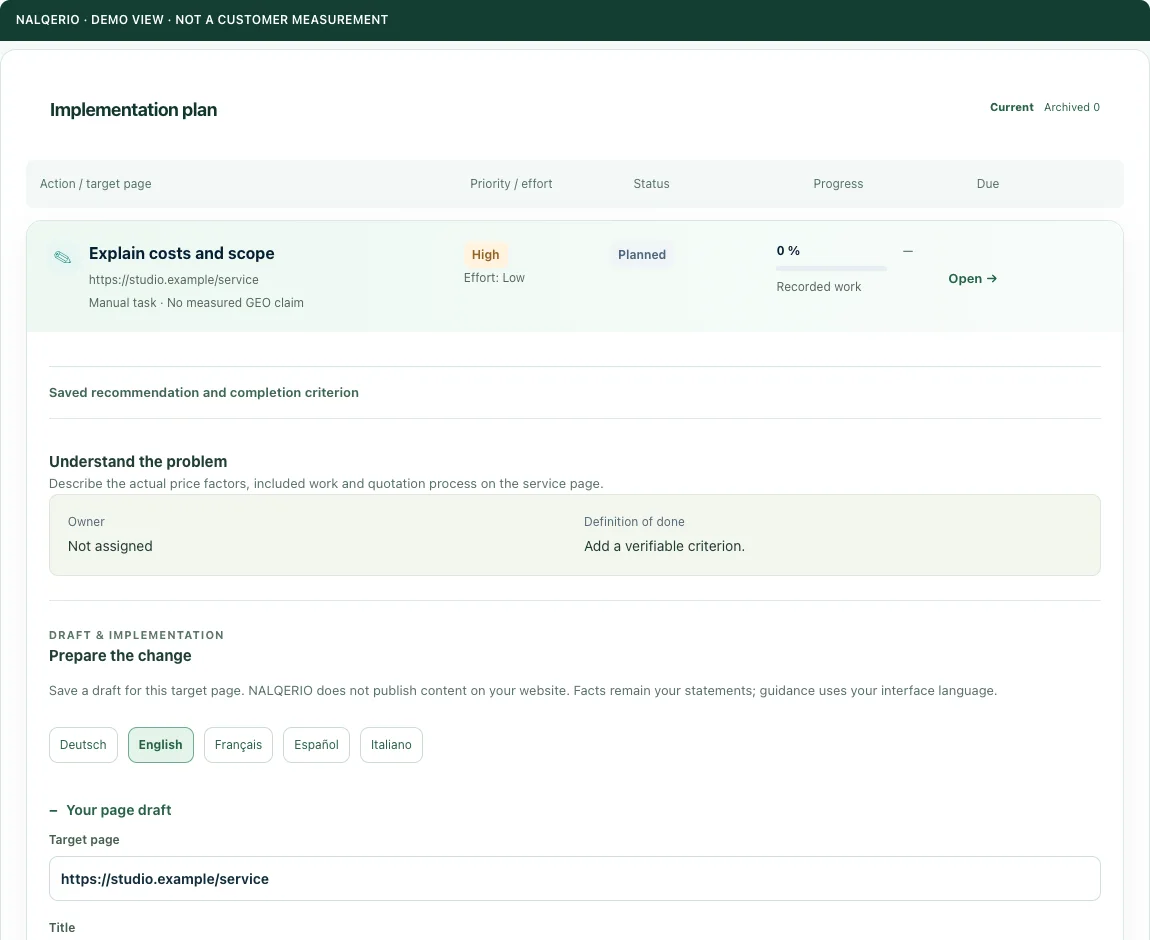The width and height of the screenshot is (1150, 940).
Task: Click the Status column header
Action: tap(651, 184)
